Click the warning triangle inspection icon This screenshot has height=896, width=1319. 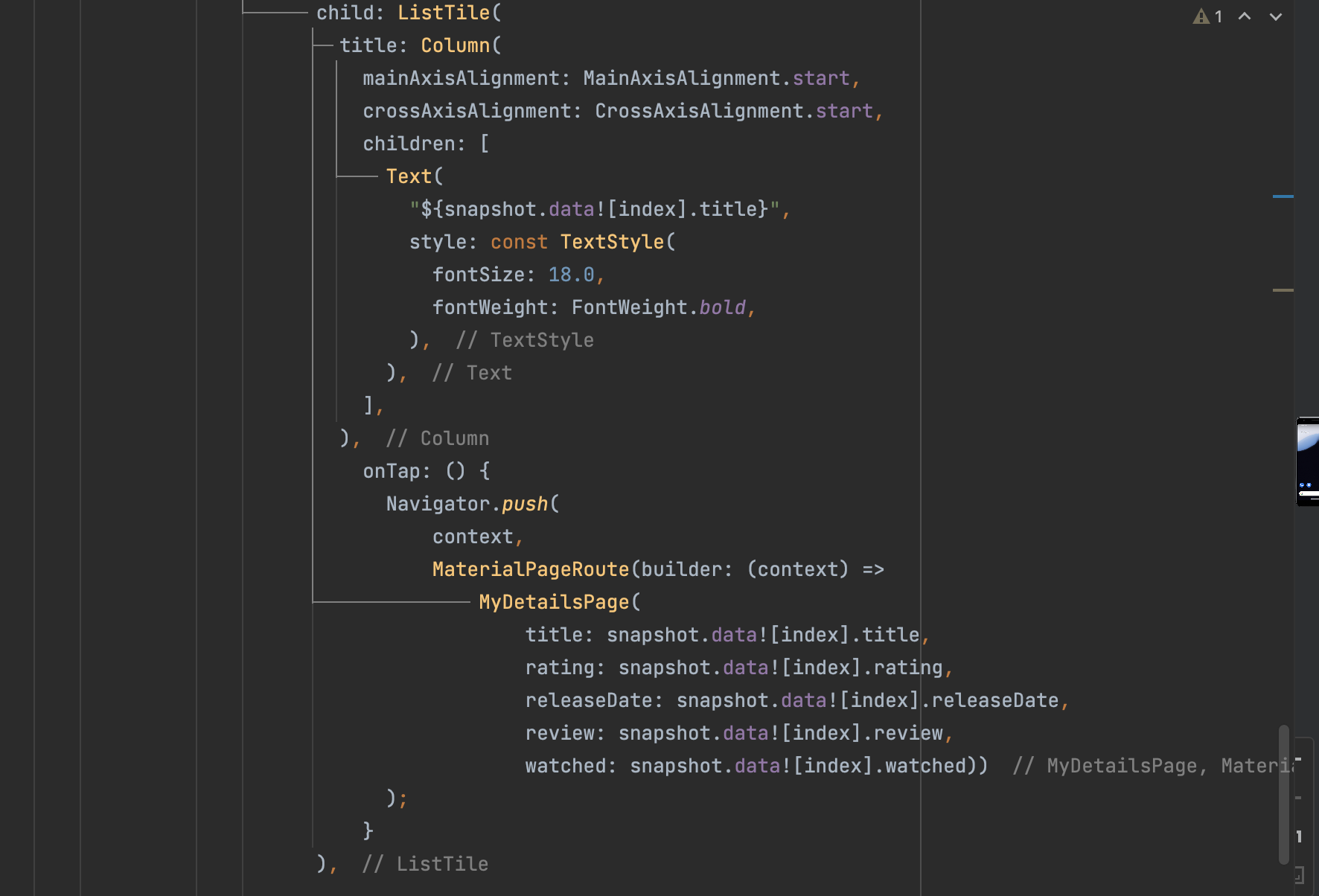click(1202, 16)
